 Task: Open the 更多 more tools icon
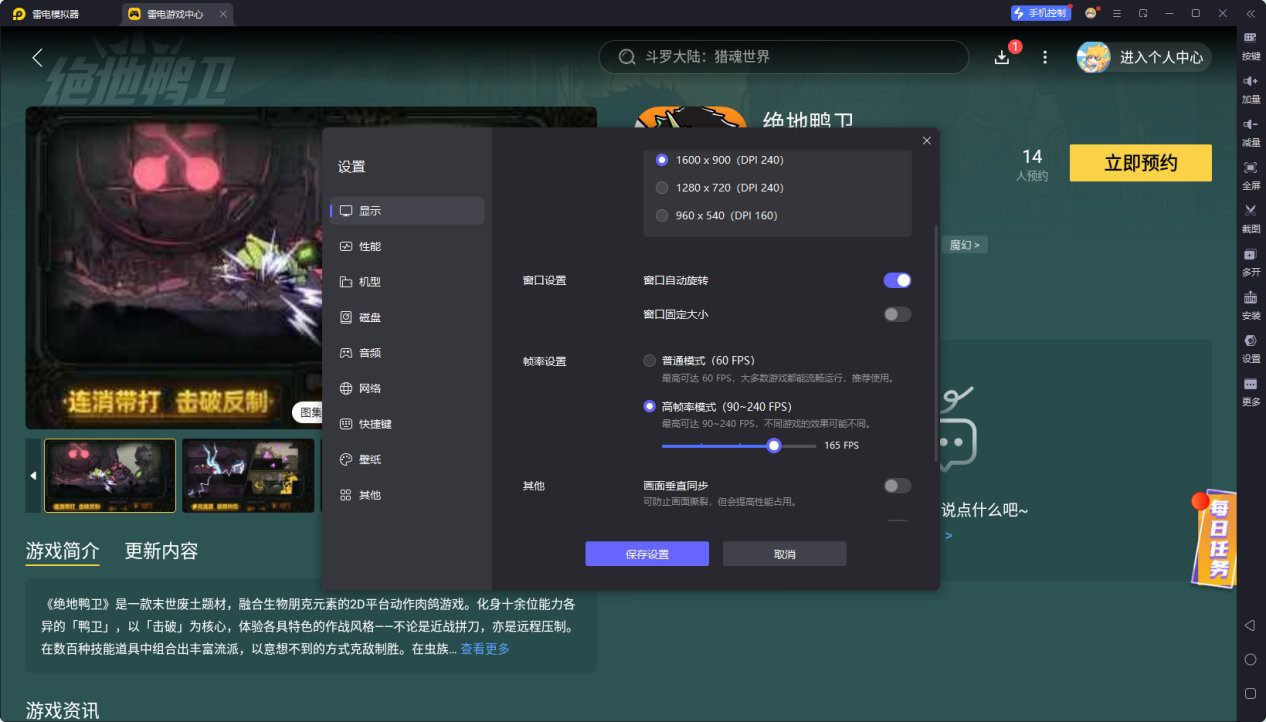[1250, 384]
